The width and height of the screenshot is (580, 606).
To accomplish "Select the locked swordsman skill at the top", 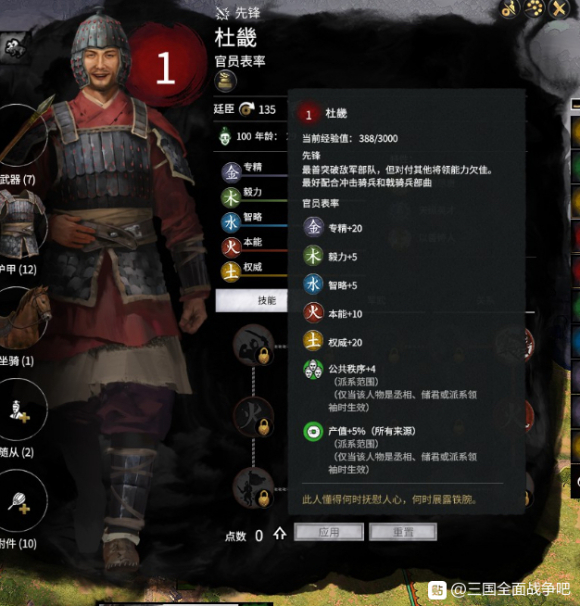I will tap(253, 346).
